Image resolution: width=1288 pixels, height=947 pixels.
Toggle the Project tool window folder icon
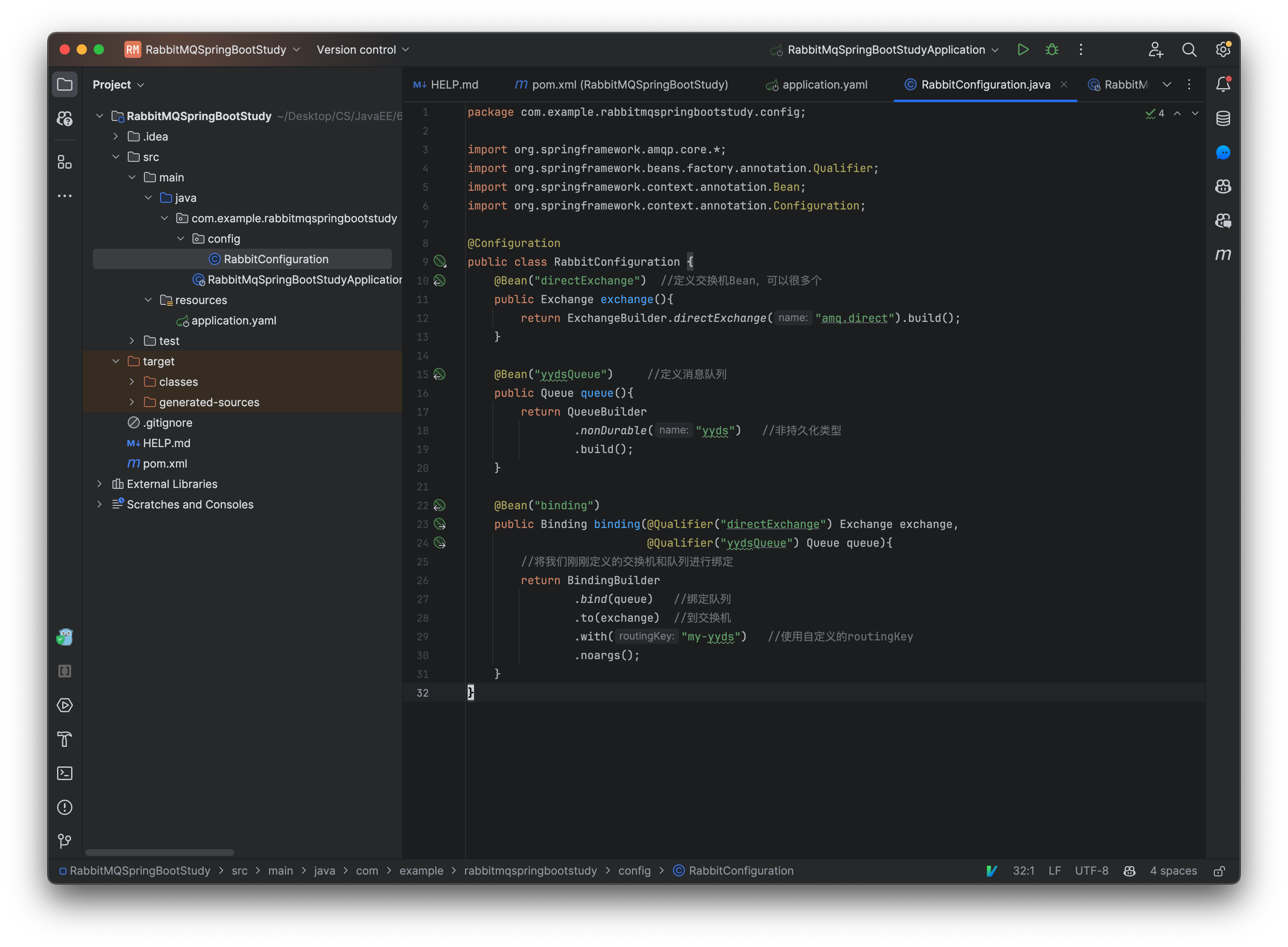pyautogui.click(x=65, y=85)
